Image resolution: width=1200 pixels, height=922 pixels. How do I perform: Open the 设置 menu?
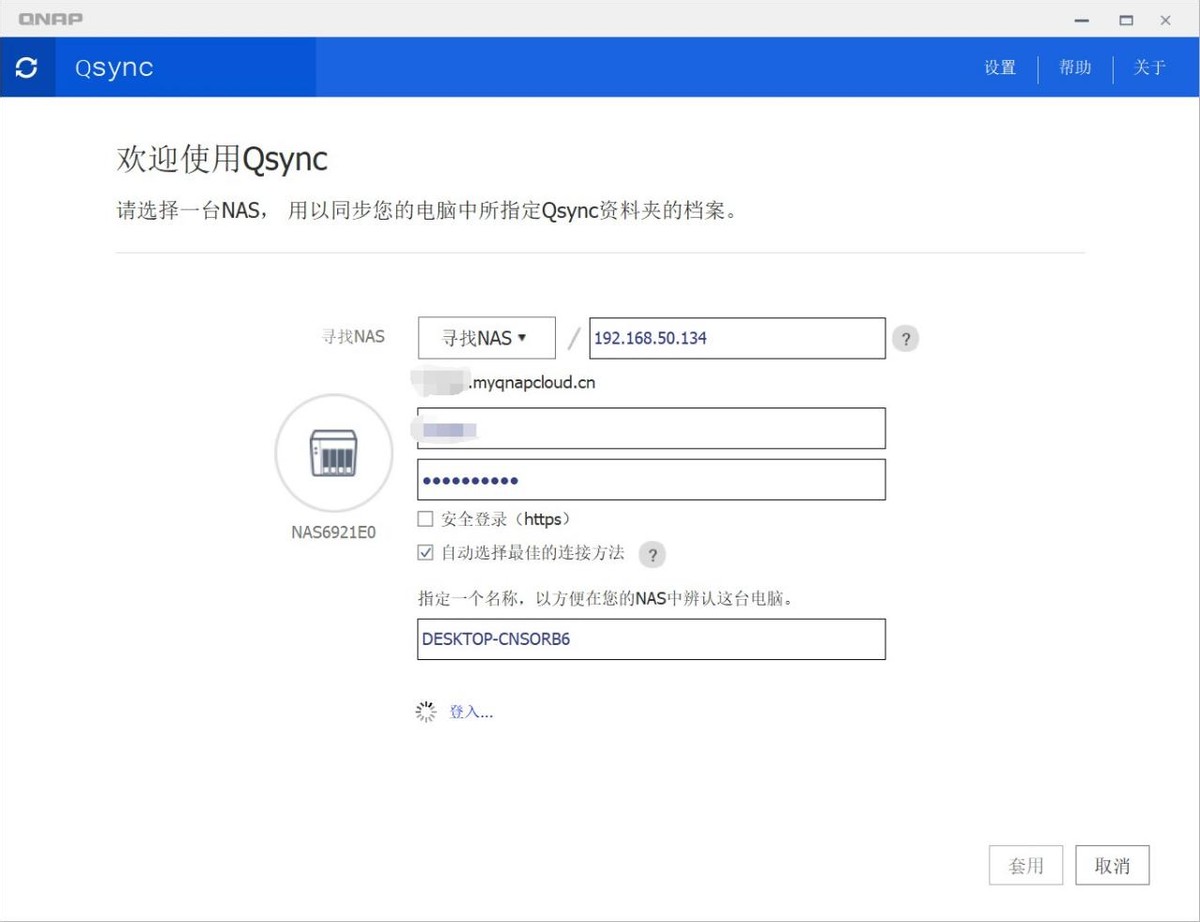999,67
